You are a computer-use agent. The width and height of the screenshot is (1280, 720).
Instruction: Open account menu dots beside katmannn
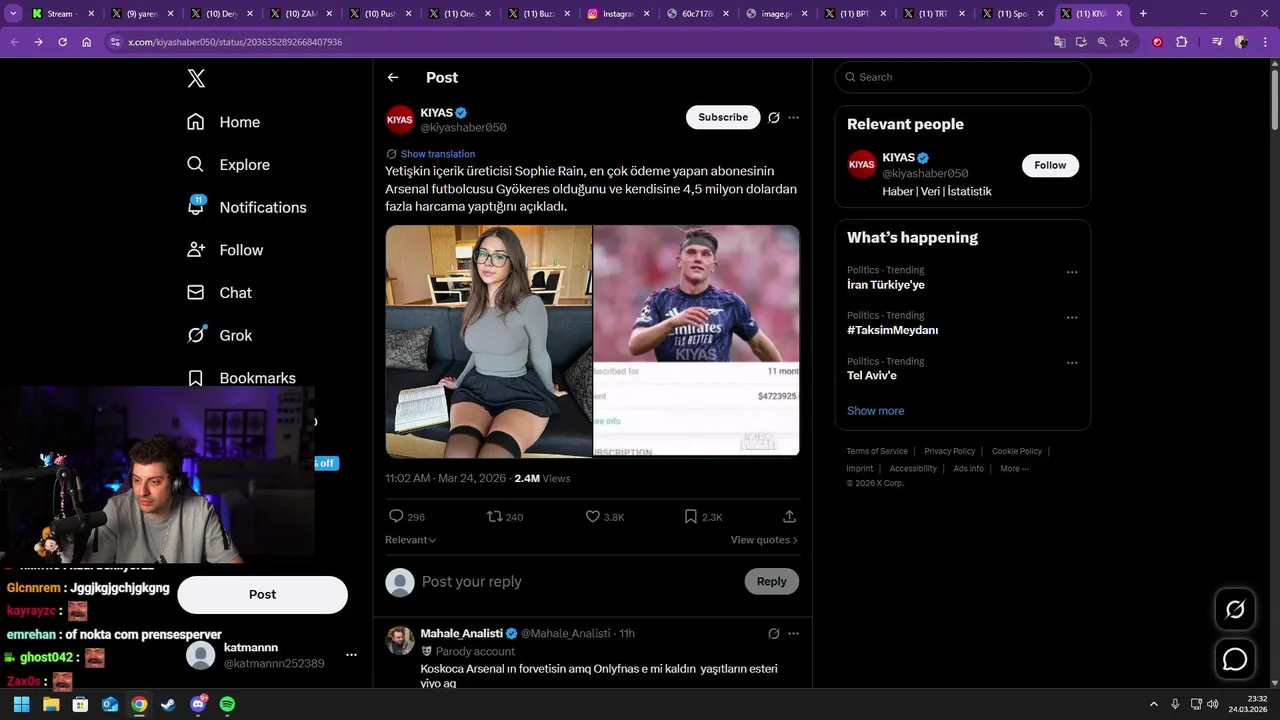coord(351,655)
